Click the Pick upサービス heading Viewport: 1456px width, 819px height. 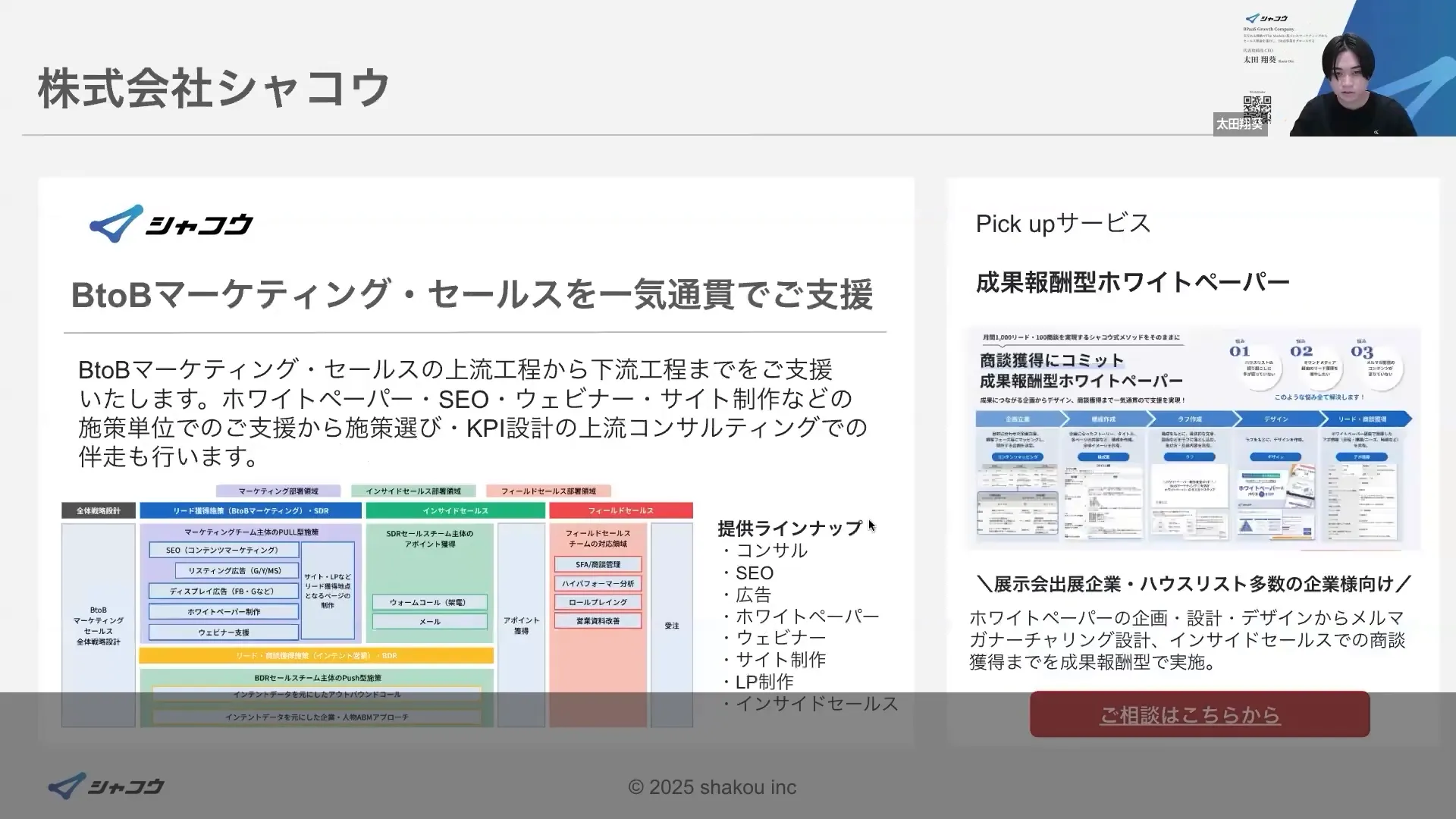1063,223
